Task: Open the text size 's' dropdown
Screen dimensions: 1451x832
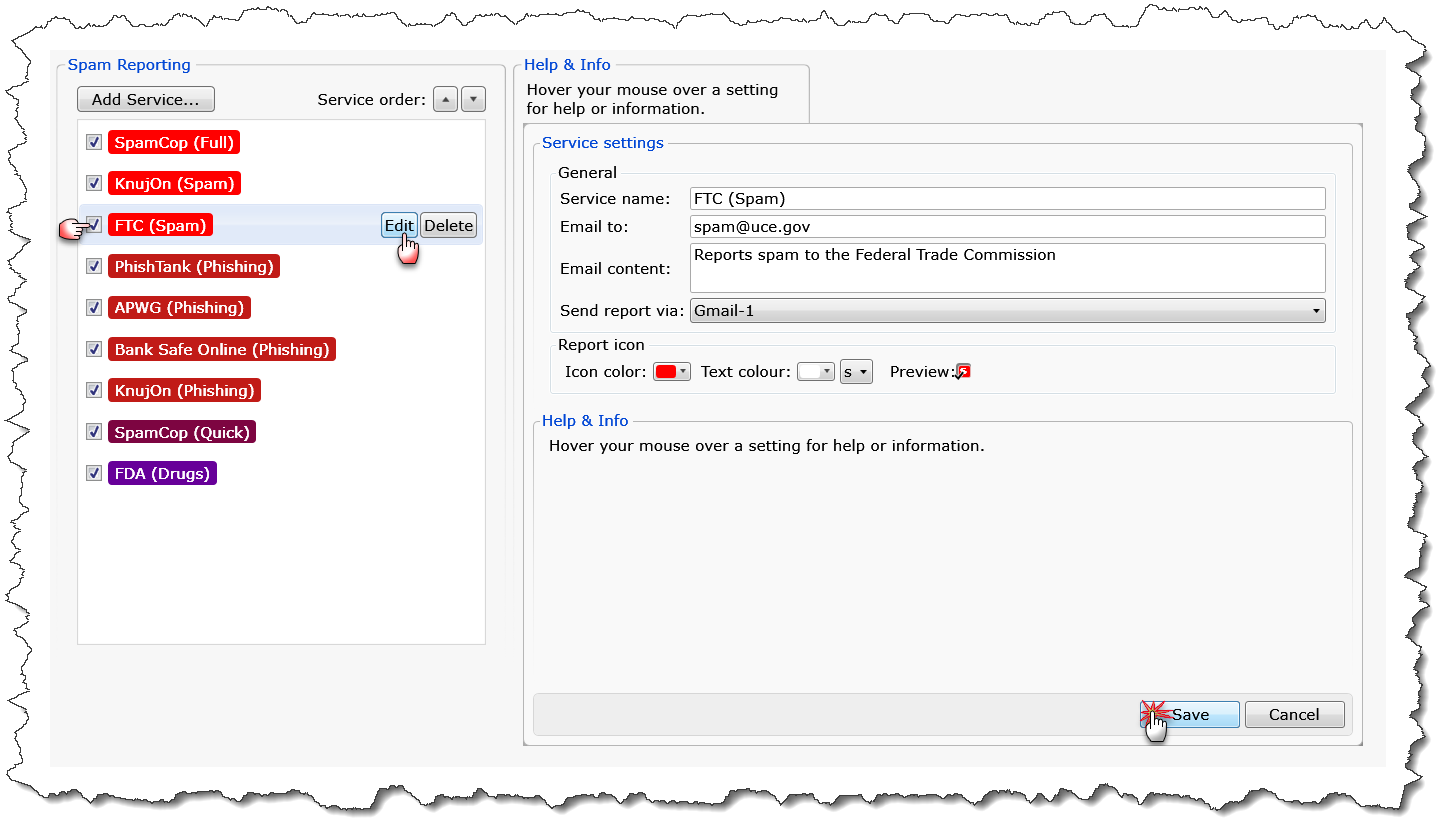Action: (x=856, y=372)
